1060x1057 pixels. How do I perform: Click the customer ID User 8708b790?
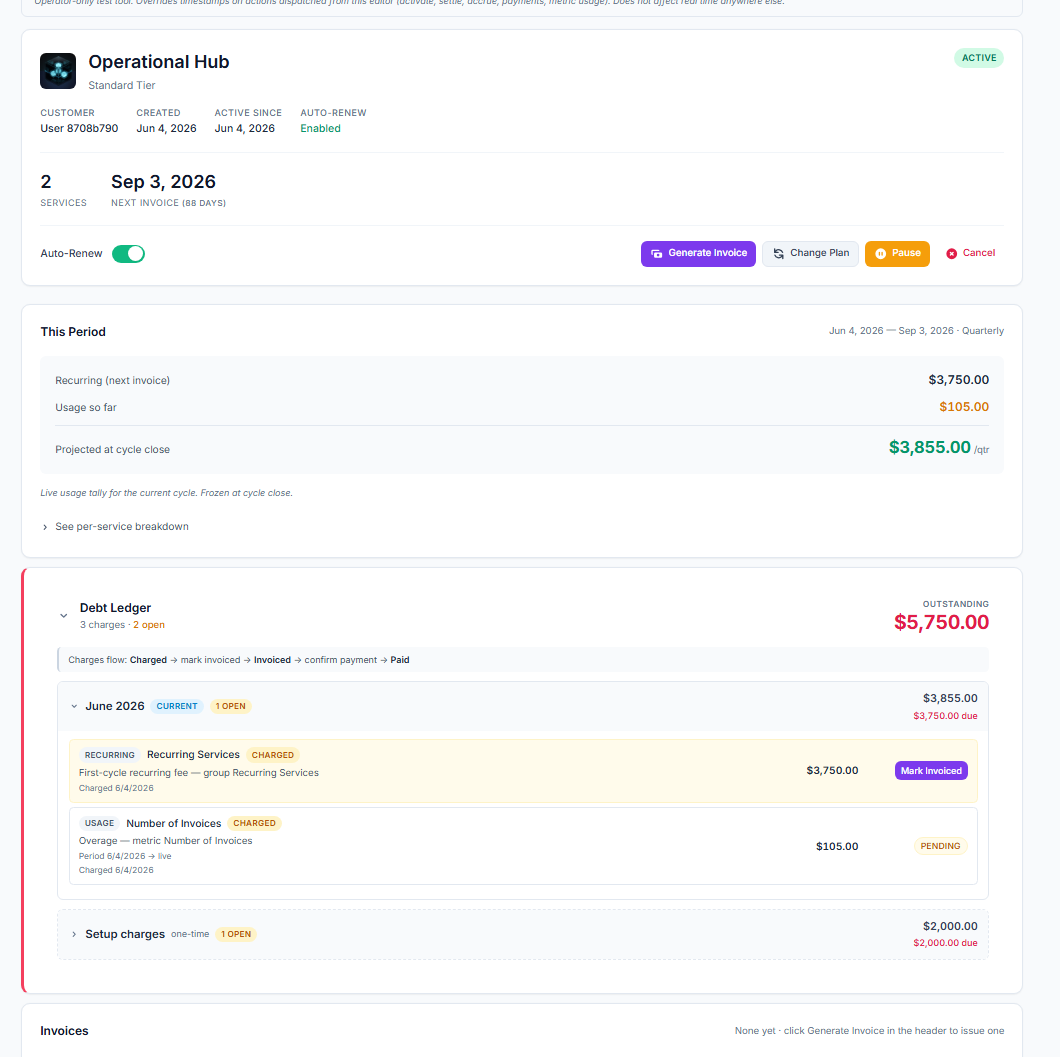point(79,128)
